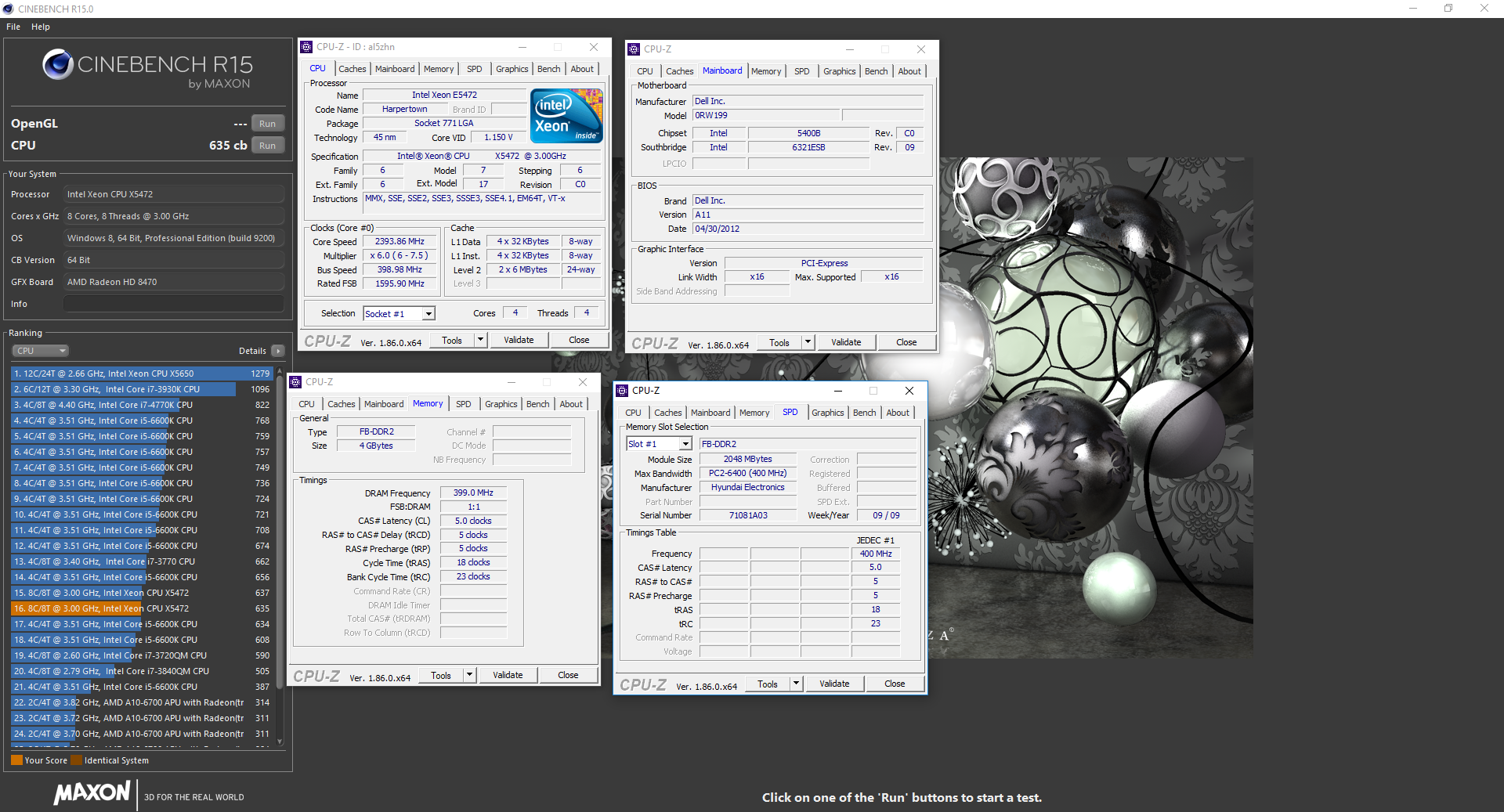Open the CPU tab in the Memory CPU-Z window
This screenshot has height=812, width=1504.
[306, 404]
